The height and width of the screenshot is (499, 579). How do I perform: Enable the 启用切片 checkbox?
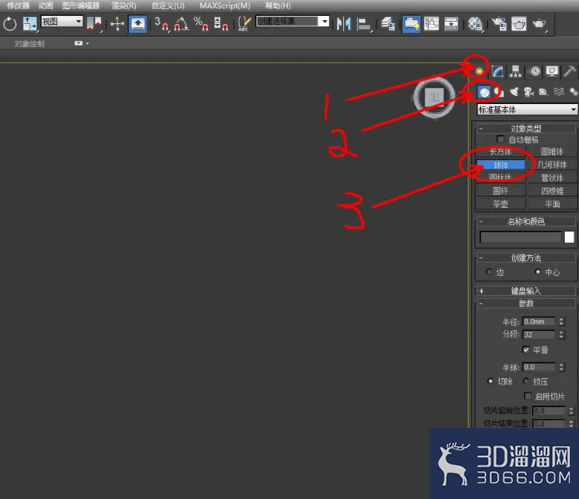point(528,396)
